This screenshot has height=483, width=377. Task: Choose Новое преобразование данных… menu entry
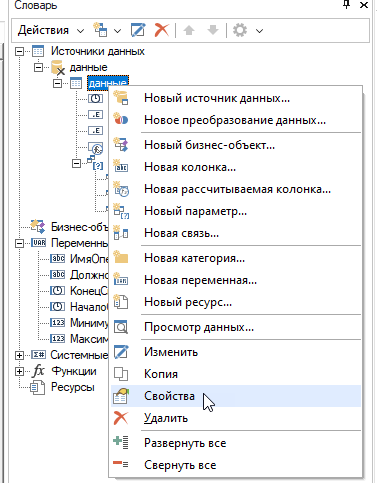pyautogui.click(x=236, y=120)
